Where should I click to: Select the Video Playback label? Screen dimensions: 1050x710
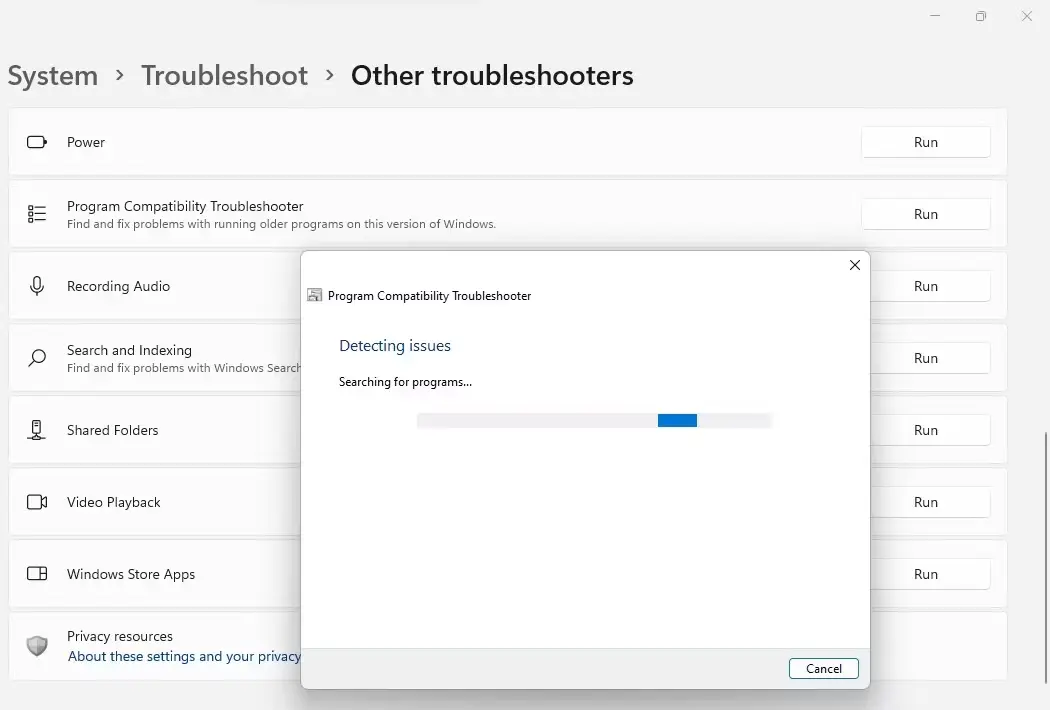[x=114, y=502]
